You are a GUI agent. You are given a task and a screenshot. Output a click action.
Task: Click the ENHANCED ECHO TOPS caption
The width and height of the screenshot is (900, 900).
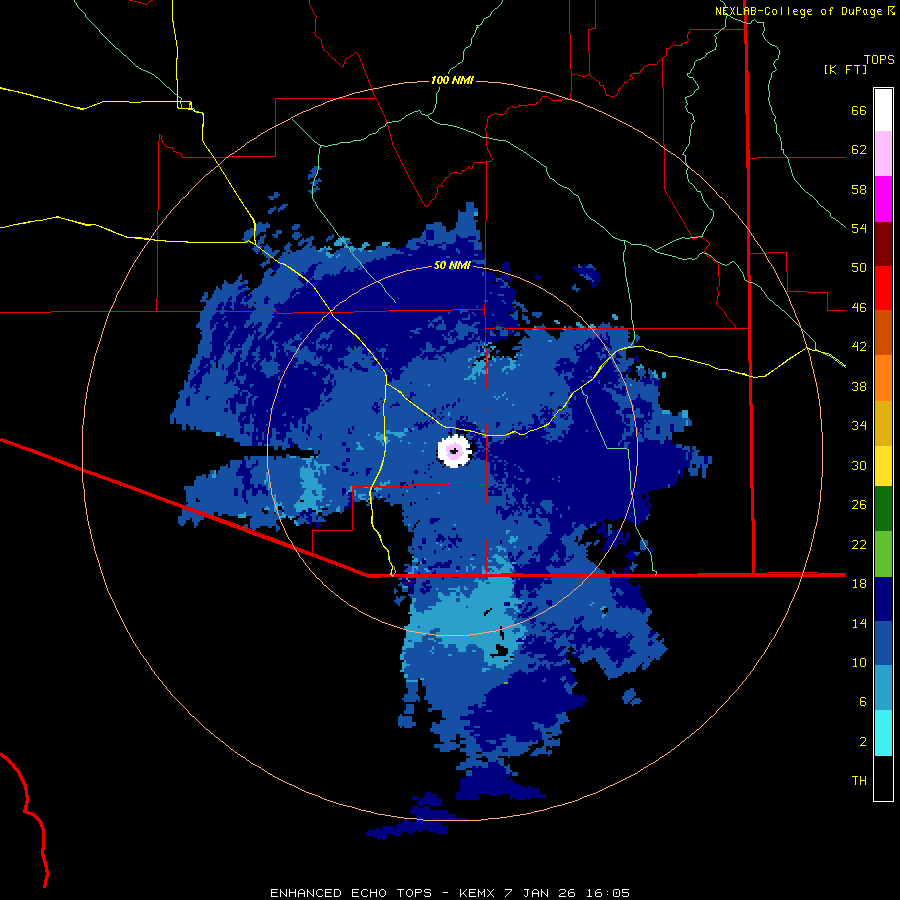351,893
